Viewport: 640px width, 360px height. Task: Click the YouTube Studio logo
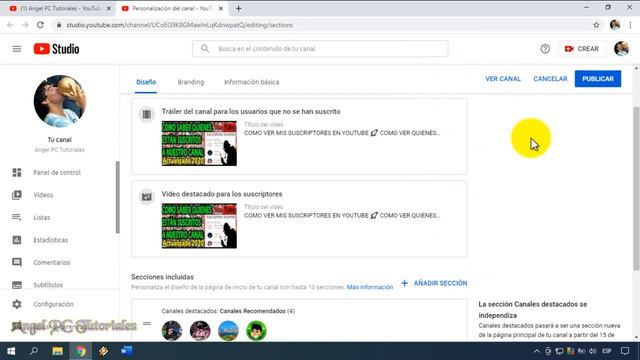(x=56, y=49)
